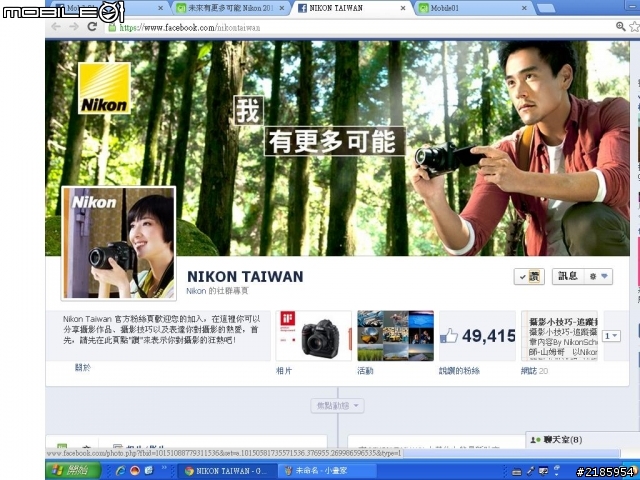Launch Chrome from quick launch icon
This screenshot has height=480, width=640.
point(135,471)
